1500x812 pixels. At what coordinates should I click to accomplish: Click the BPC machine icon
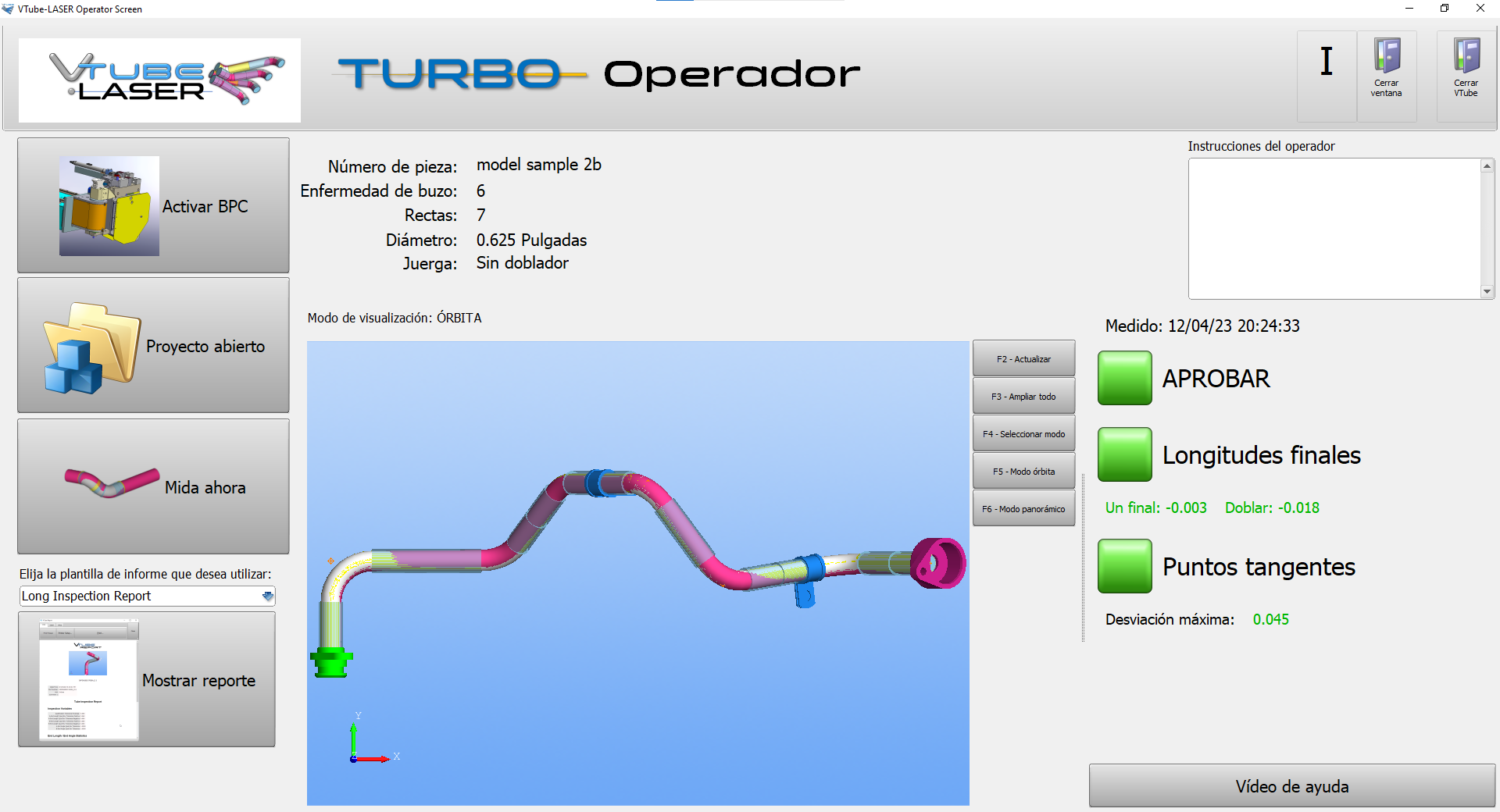point(109,206)
